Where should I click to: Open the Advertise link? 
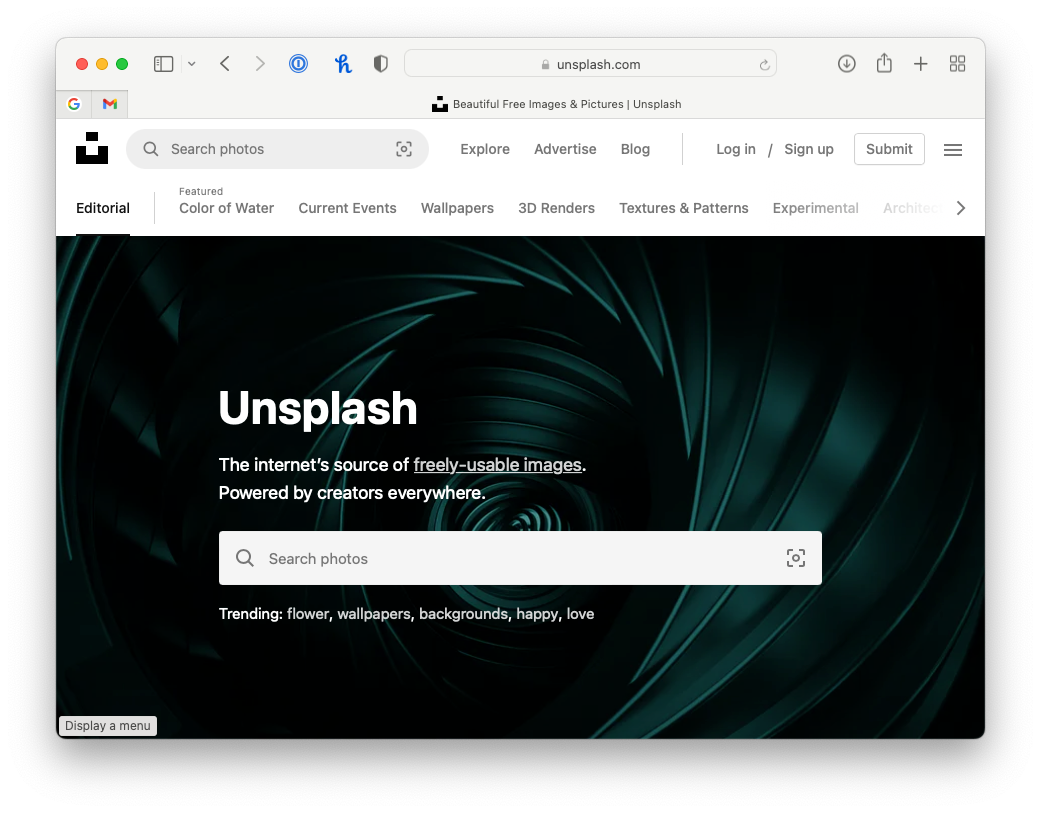point(566,149)
